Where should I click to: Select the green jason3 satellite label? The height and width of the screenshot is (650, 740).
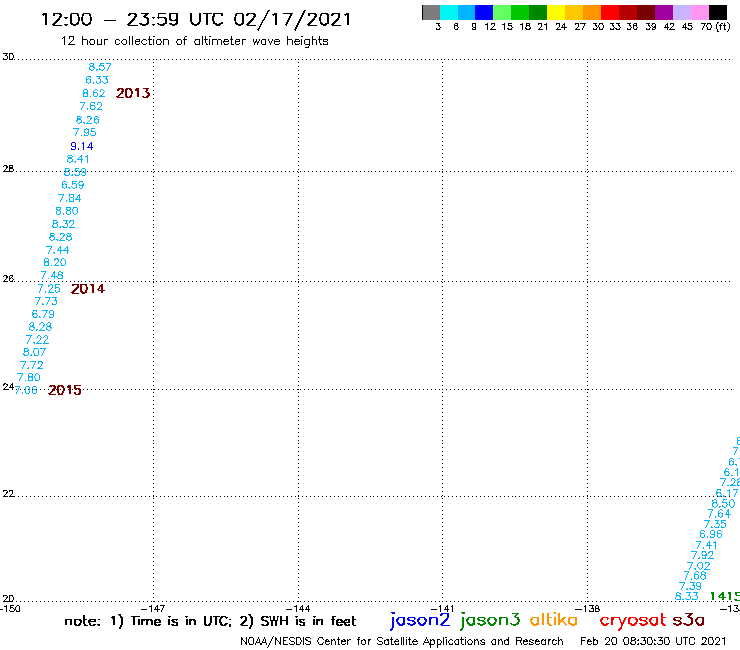(490, 620)
